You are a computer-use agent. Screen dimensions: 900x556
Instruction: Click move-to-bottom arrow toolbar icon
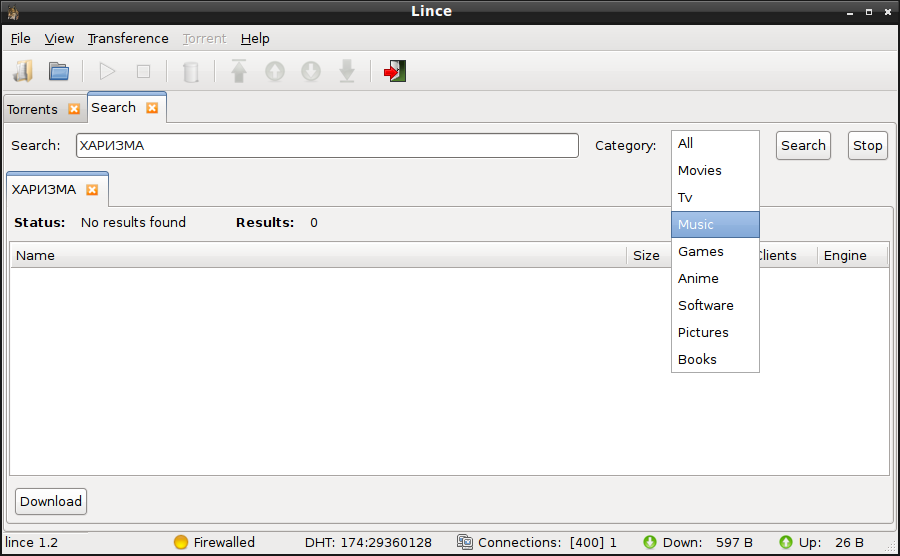[347, 71]
